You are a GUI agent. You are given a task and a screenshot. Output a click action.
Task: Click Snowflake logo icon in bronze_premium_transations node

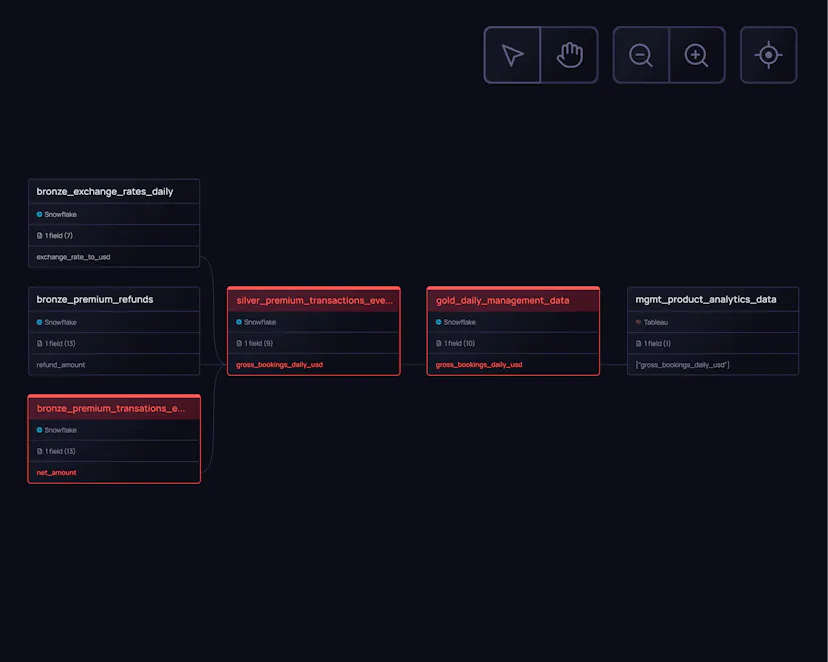click(39, 430)
